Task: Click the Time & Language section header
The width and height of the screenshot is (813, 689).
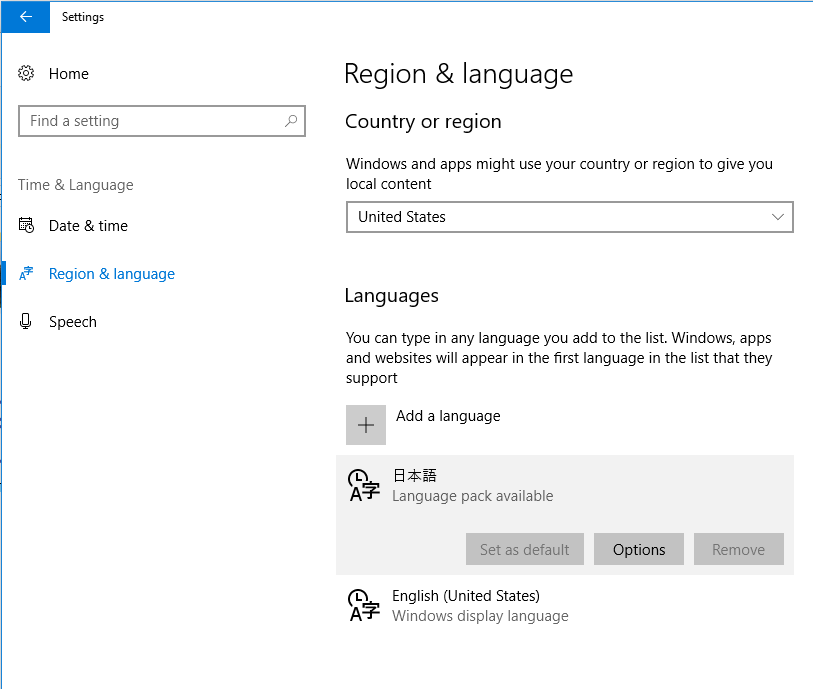Action: point(76,185)
